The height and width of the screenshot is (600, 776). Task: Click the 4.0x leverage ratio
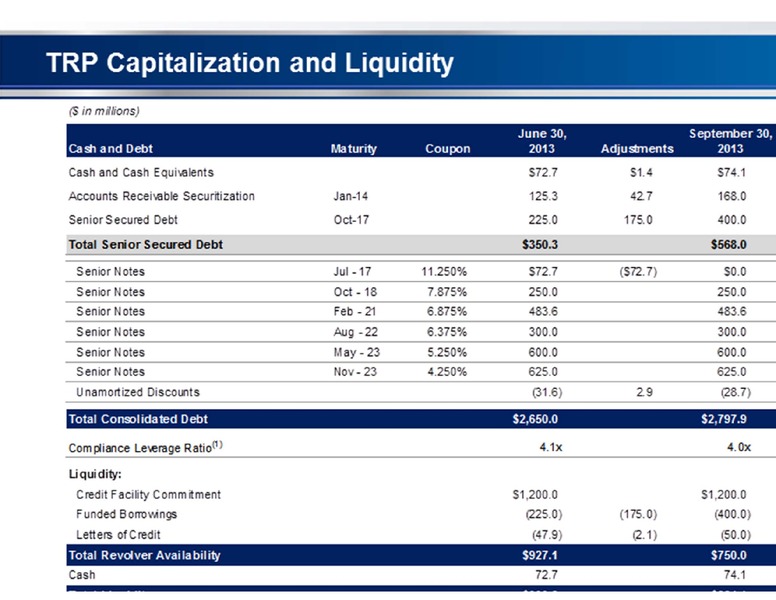[739, 448]
